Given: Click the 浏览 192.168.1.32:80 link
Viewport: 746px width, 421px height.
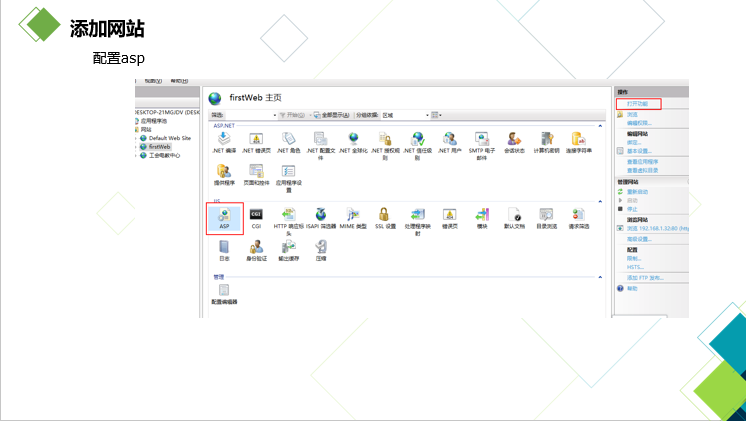Looking at the screenshot, I should (658, 228).
